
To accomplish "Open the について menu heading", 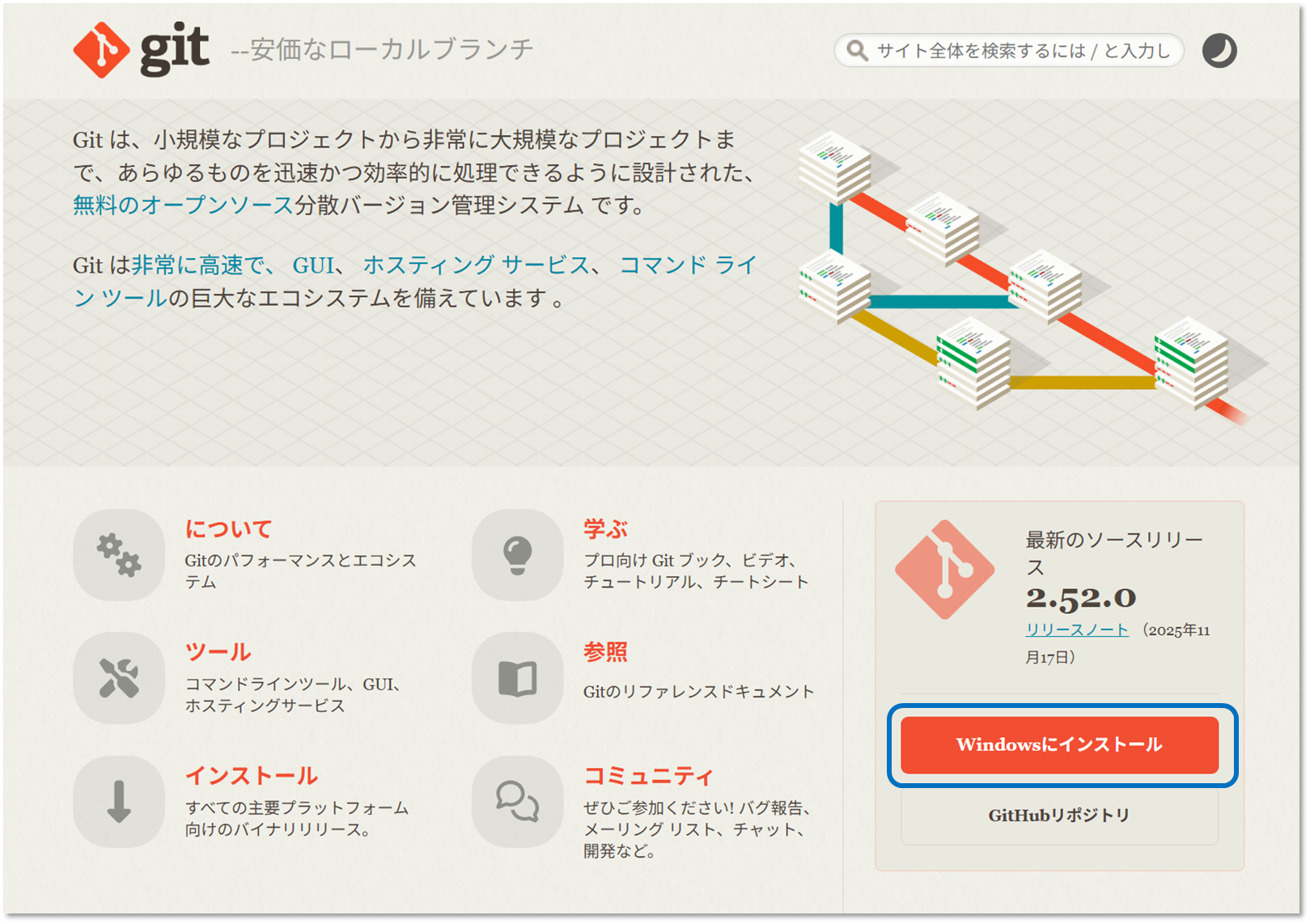I will (229, 528).
